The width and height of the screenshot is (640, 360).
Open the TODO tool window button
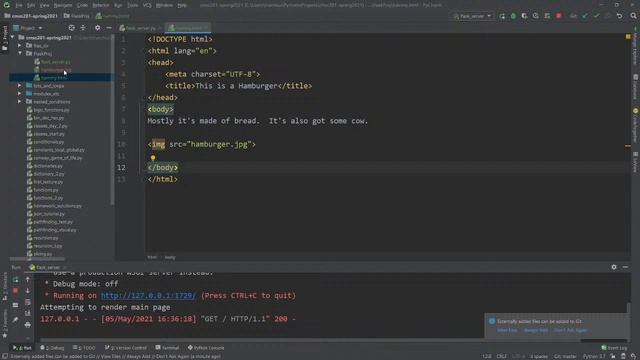(84, 348)
